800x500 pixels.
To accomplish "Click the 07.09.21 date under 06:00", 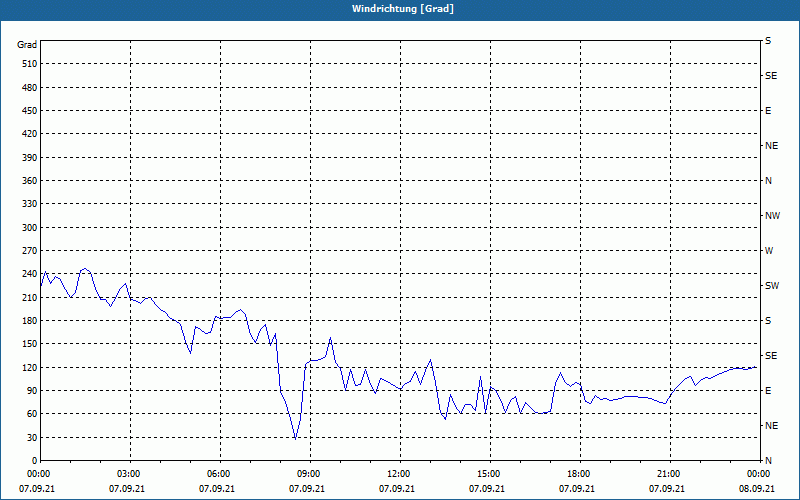I will pyautogui.click(x=217, y=489).
